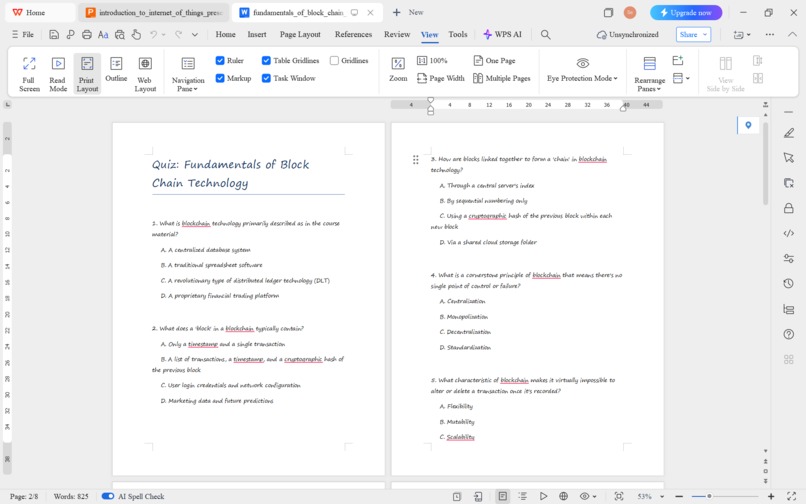
Task: Show Multiple Pages view
Action: 502,78
